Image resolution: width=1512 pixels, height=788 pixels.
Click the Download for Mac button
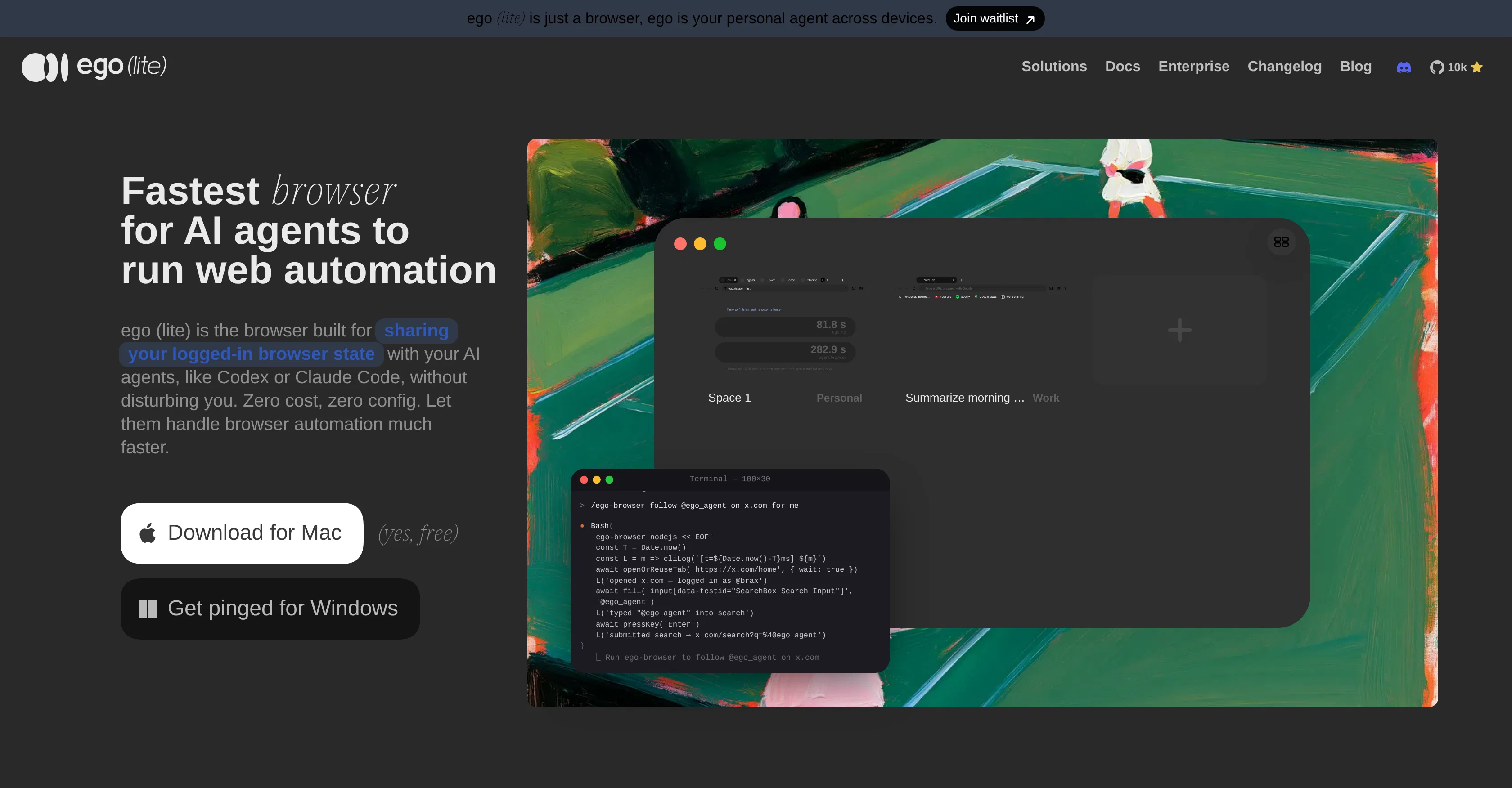(242, 533)
